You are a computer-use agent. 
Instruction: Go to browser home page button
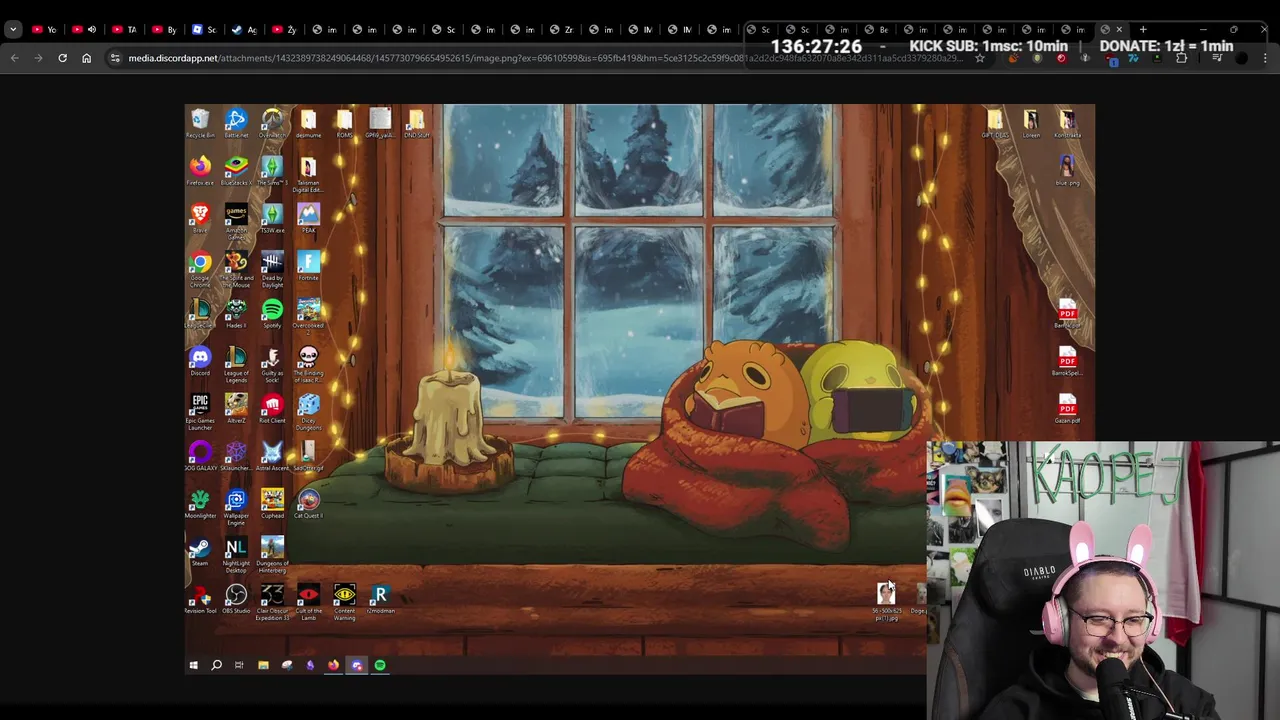coord(87,58)
